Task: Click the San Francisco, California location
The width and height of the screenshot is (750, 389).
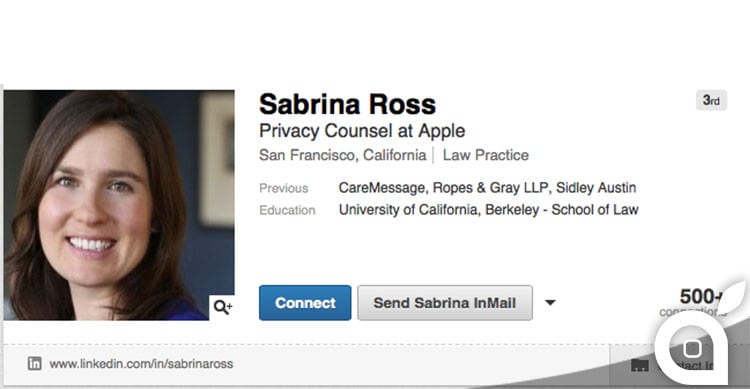Action: [342, 155]
